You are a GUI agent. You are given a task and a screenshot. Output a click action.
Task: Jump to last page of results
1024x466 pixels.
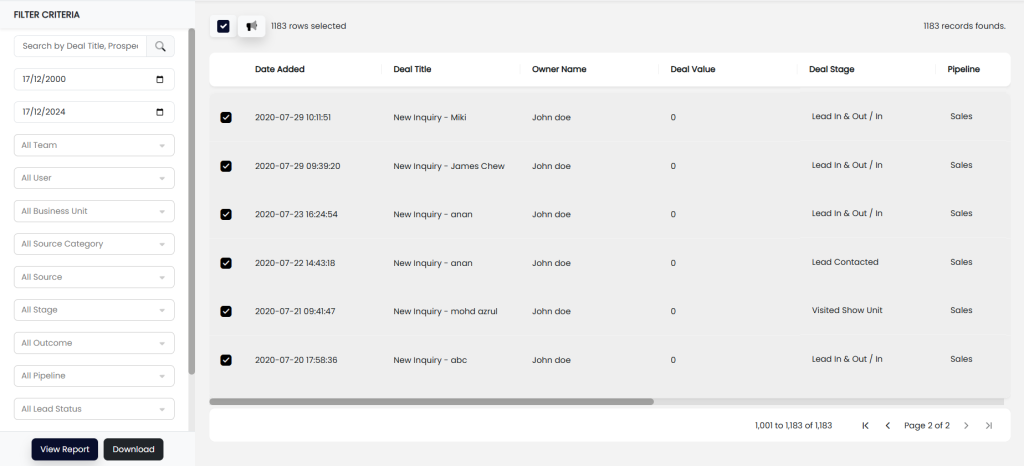click(x=989, y=426)
